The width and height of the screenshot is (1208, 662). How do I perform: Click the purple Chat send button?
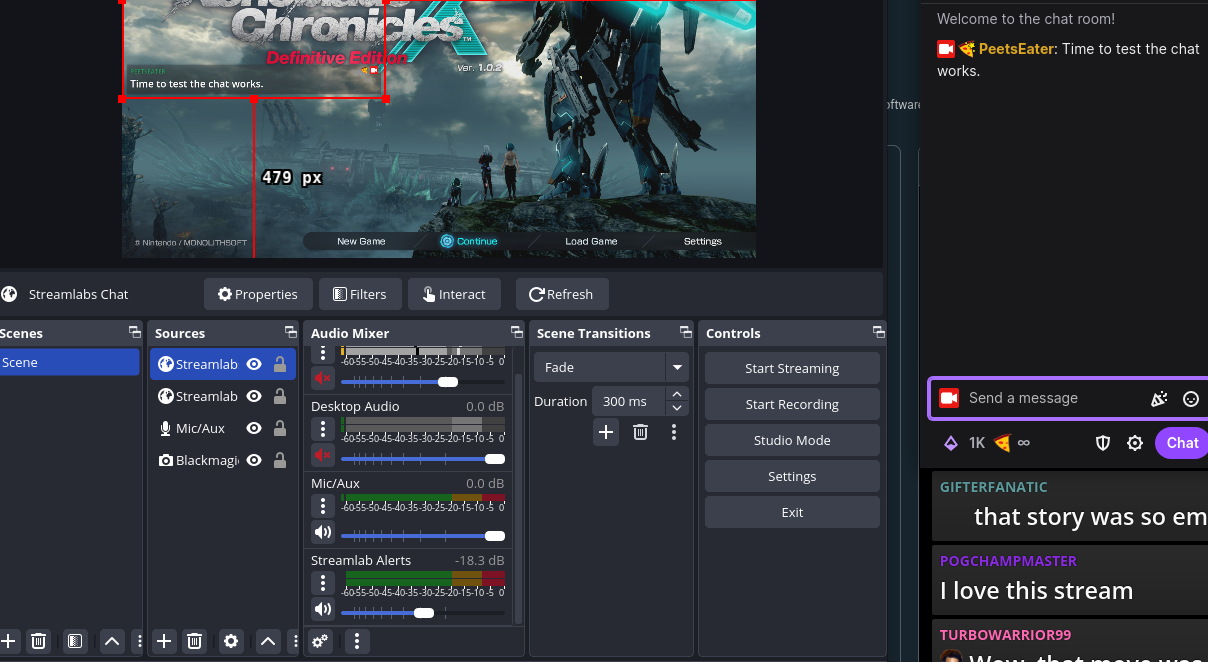click(1182, 443)
